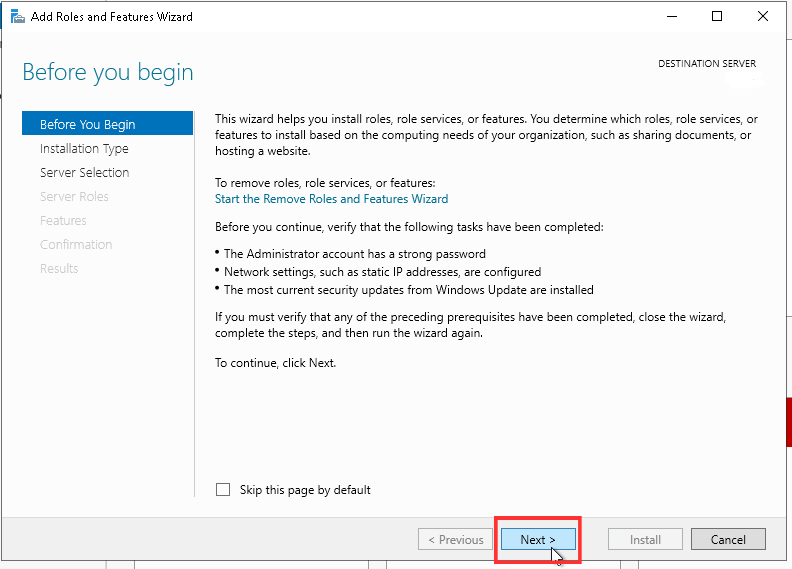Select Before You Begin step
Screen dimensions: 792x569
click(x=108, y=124)
